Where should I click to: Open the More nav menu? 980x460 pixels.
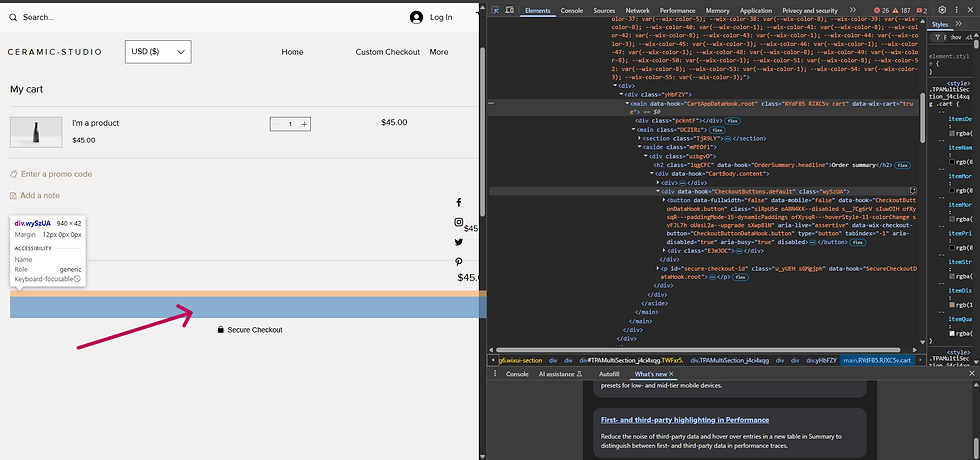tap(439, 52)
